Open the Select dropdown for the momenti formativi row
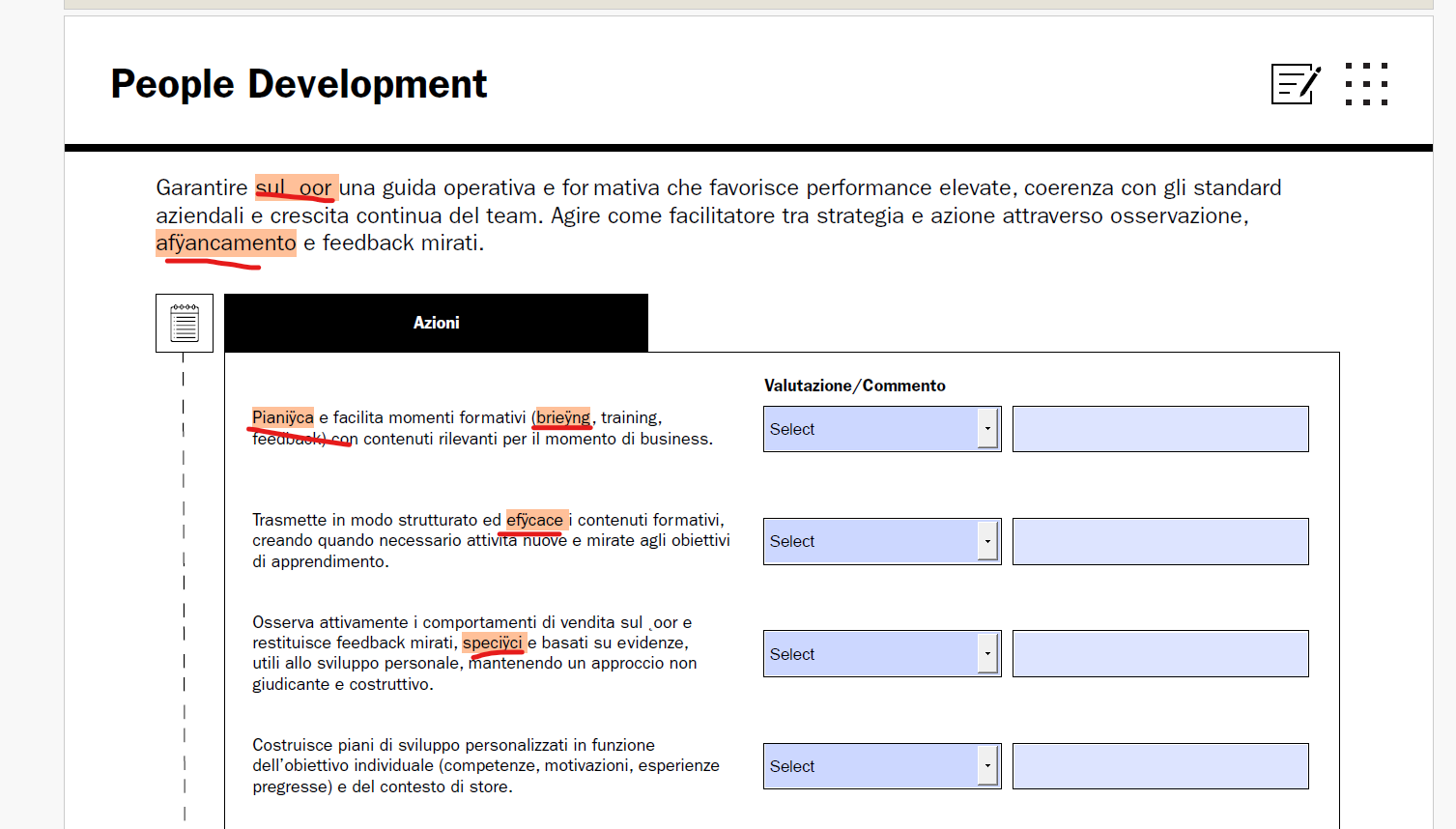Viewport: 1456px width, 829px height. pos(881,429)
